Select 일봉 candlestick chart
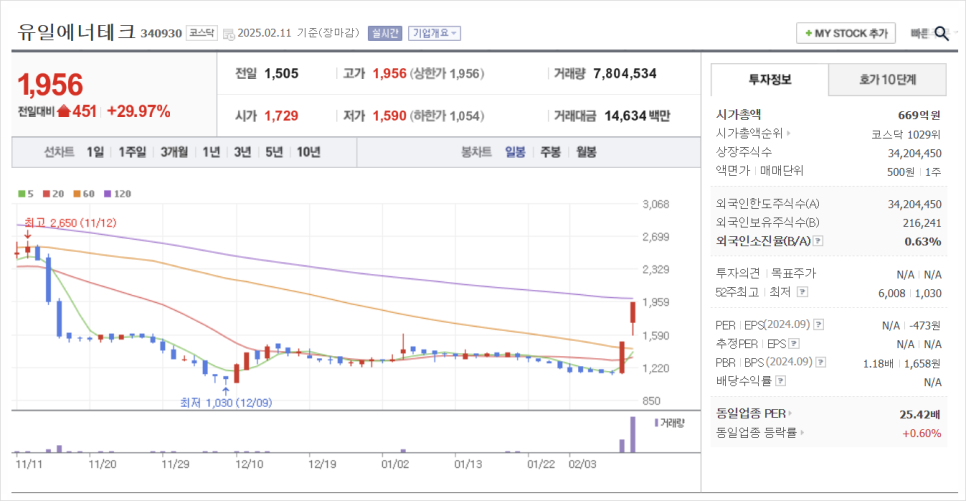 (x=515, y=152)
